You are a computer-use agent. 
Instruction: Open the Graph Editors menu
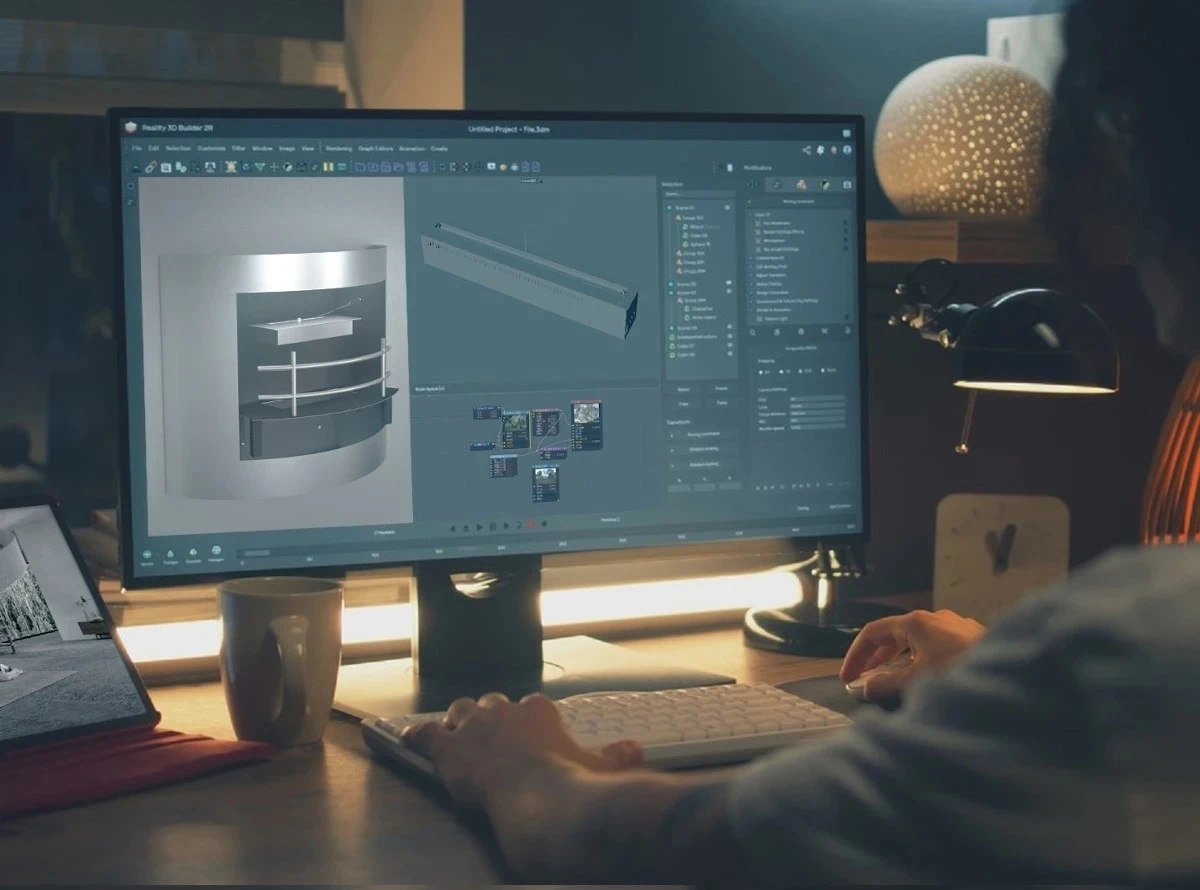[376, 148]
